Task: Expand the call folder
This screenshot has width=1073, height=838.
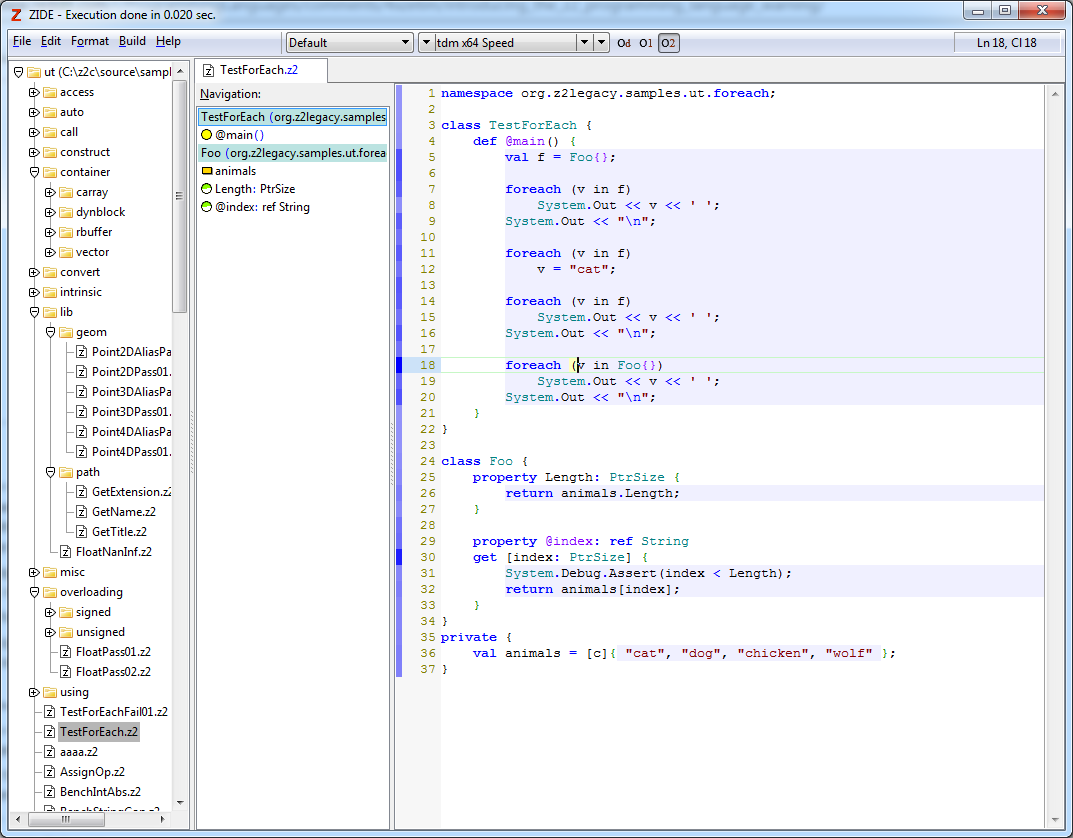Action: click(x=34, y=132)
